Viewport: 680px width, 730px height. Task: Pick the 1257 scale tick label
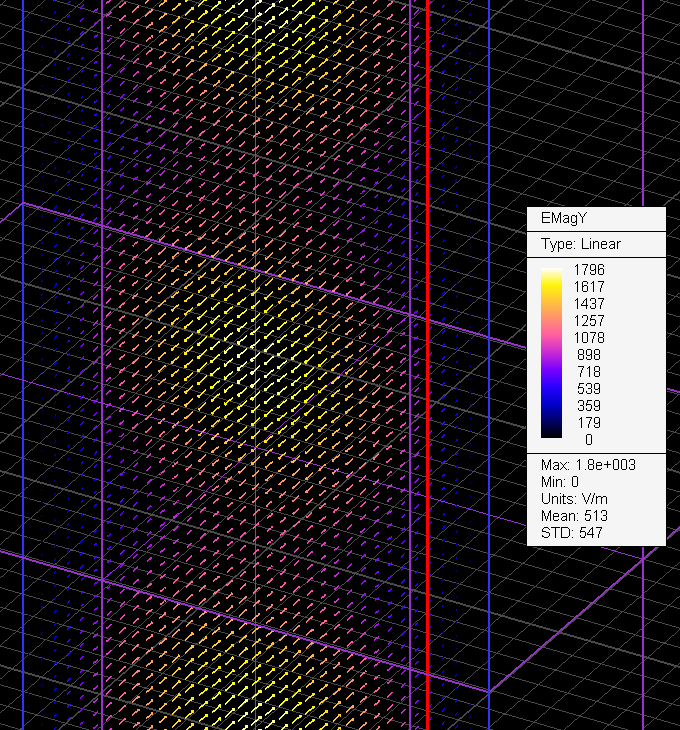pos(589,320)
